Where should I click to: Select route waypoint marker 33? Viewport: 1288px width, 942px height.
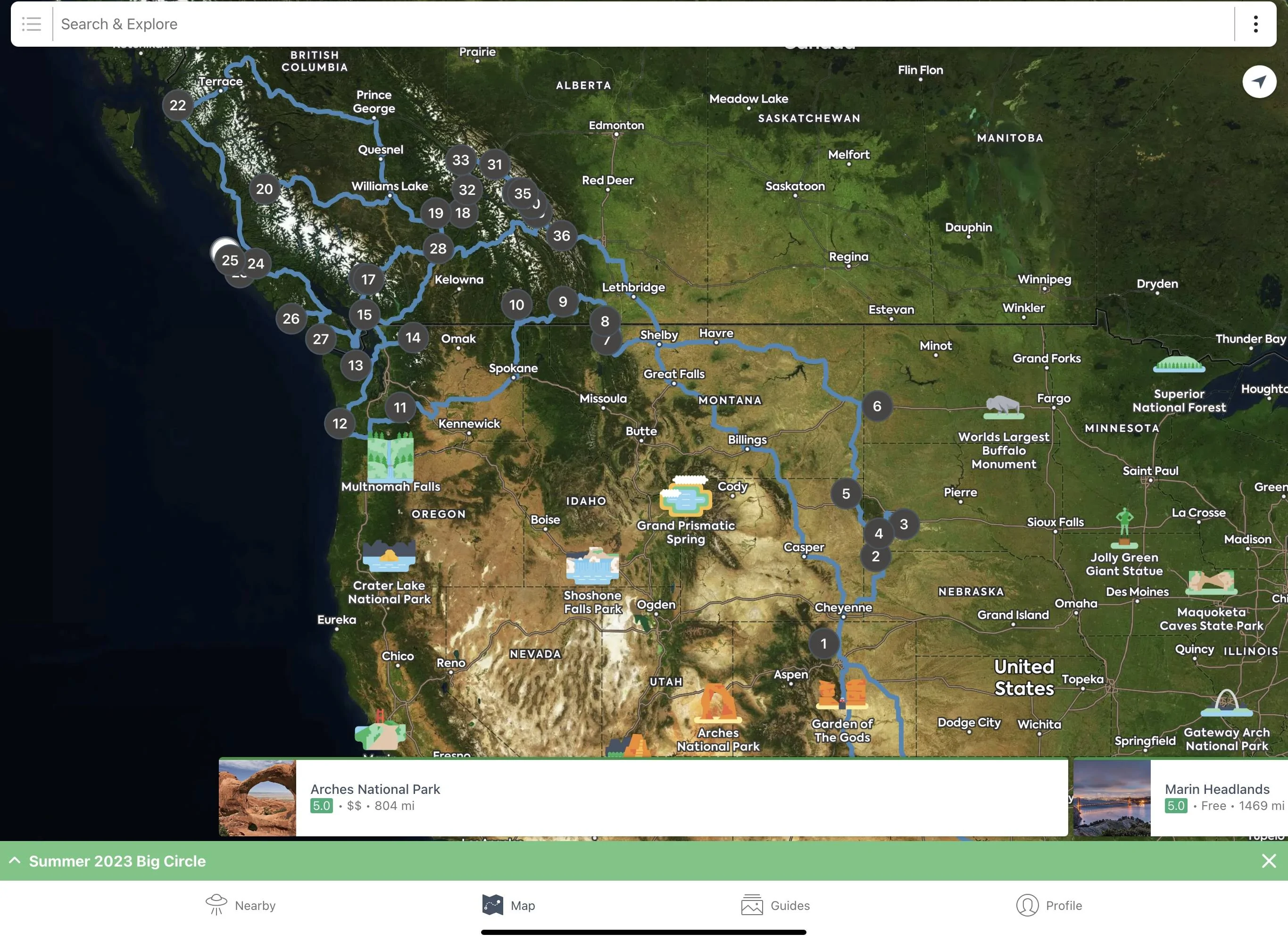click(x=461, y=160)
